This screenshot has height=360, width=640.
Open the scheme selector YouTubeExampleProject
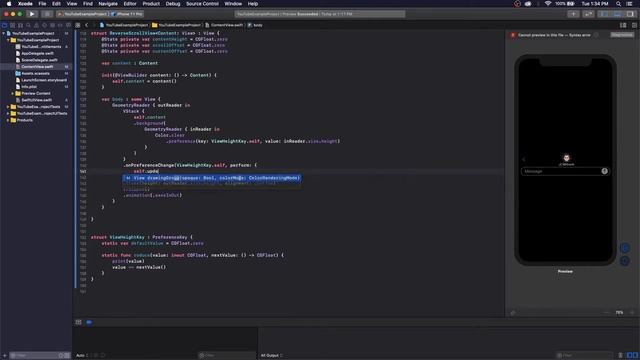click(83, 14)
